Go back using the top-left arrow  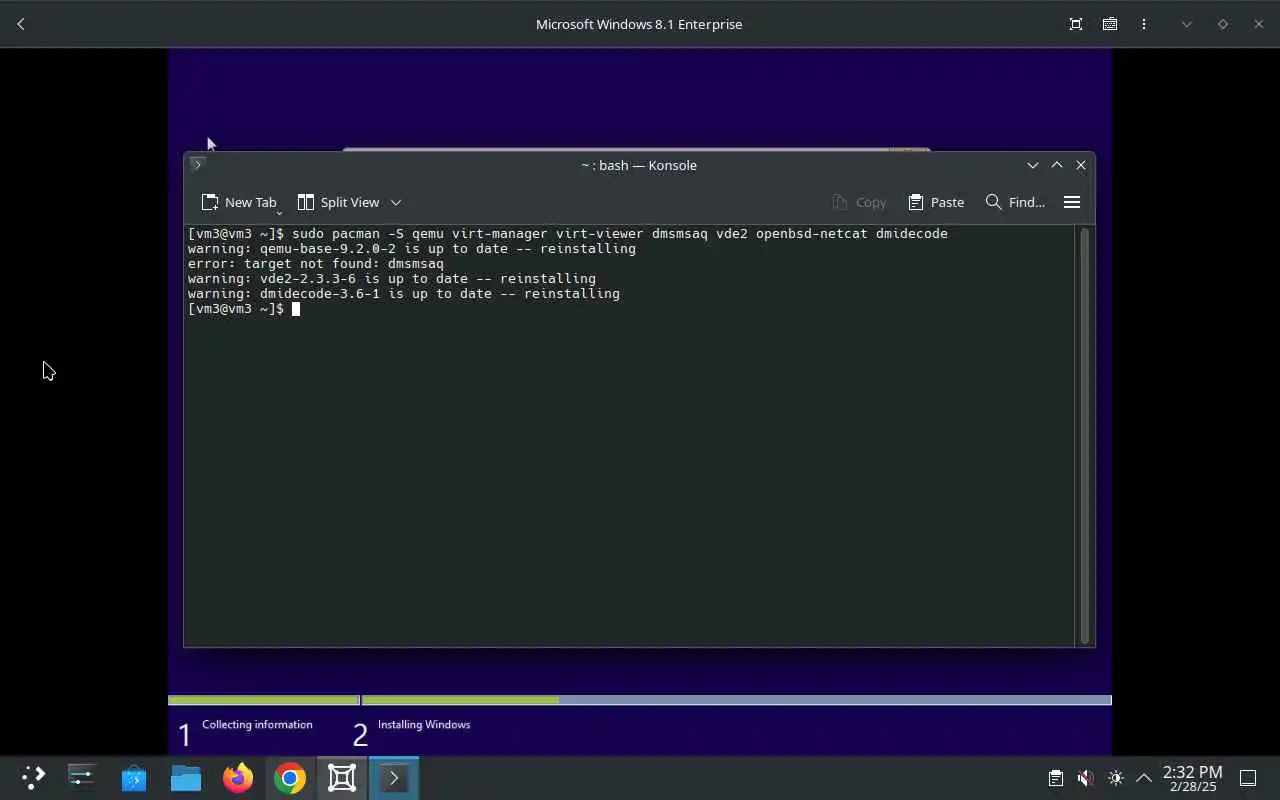[21, 24]
